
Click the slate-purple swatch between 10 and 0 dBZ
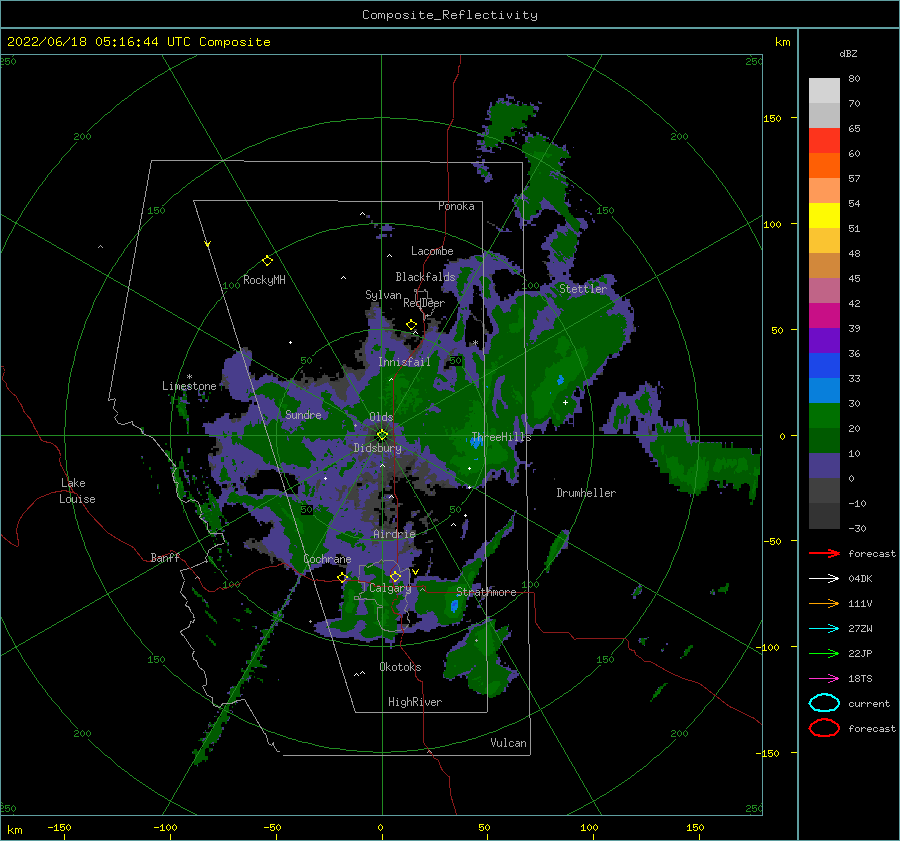(x=824, y=466)
